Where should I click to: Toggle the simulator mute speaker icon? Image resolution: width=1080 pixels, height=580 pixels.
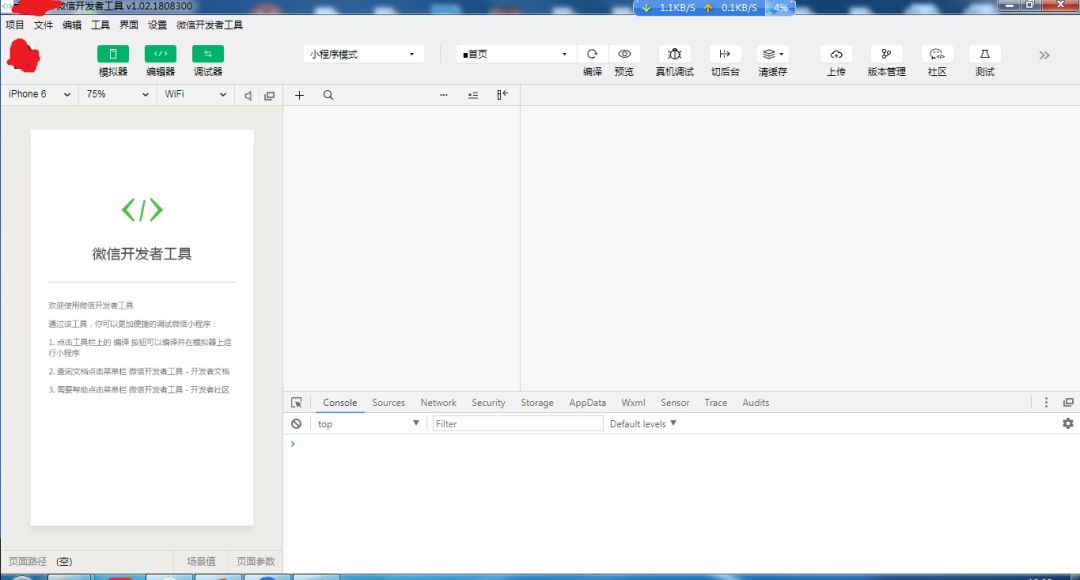pyautogui.click(x=248, y=96)
